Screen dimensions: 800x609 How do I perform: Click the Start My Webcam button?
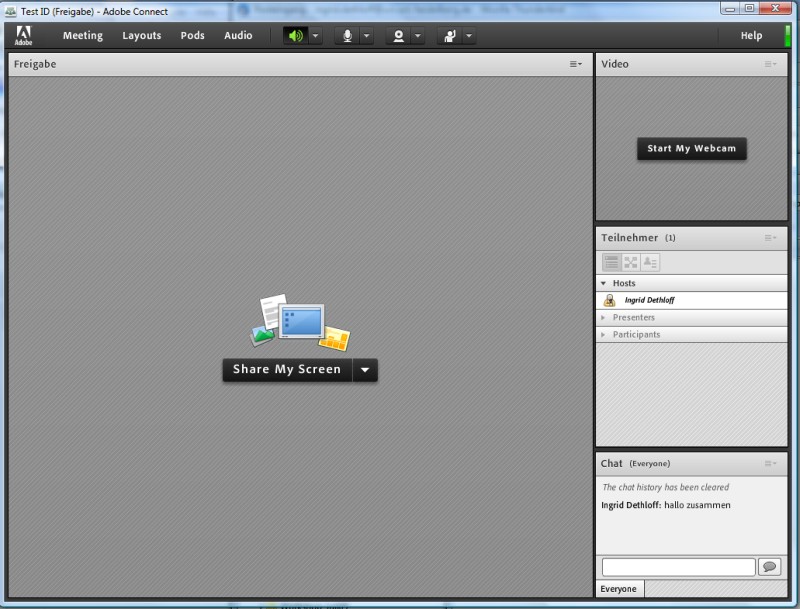(x=692, y=148)
